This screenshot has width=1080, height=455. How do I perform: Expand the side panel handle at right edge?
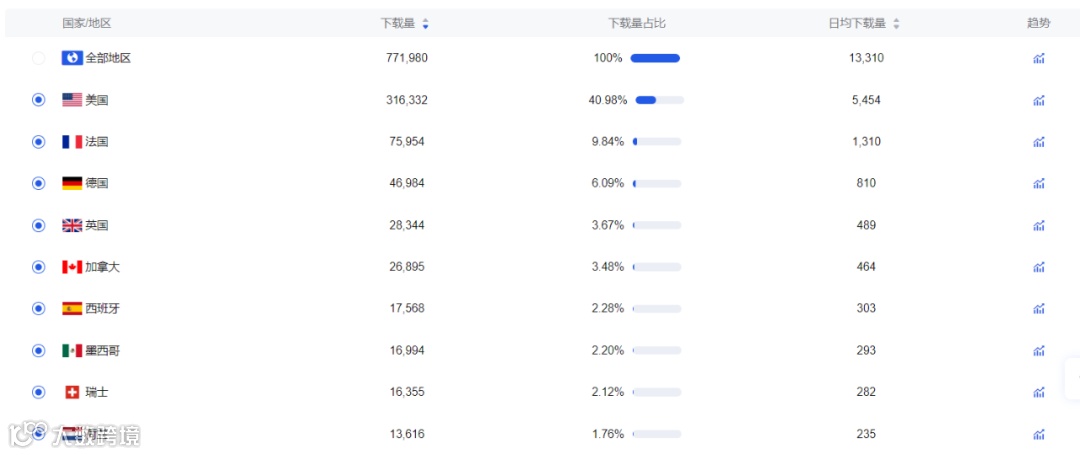click(1073, 379)
